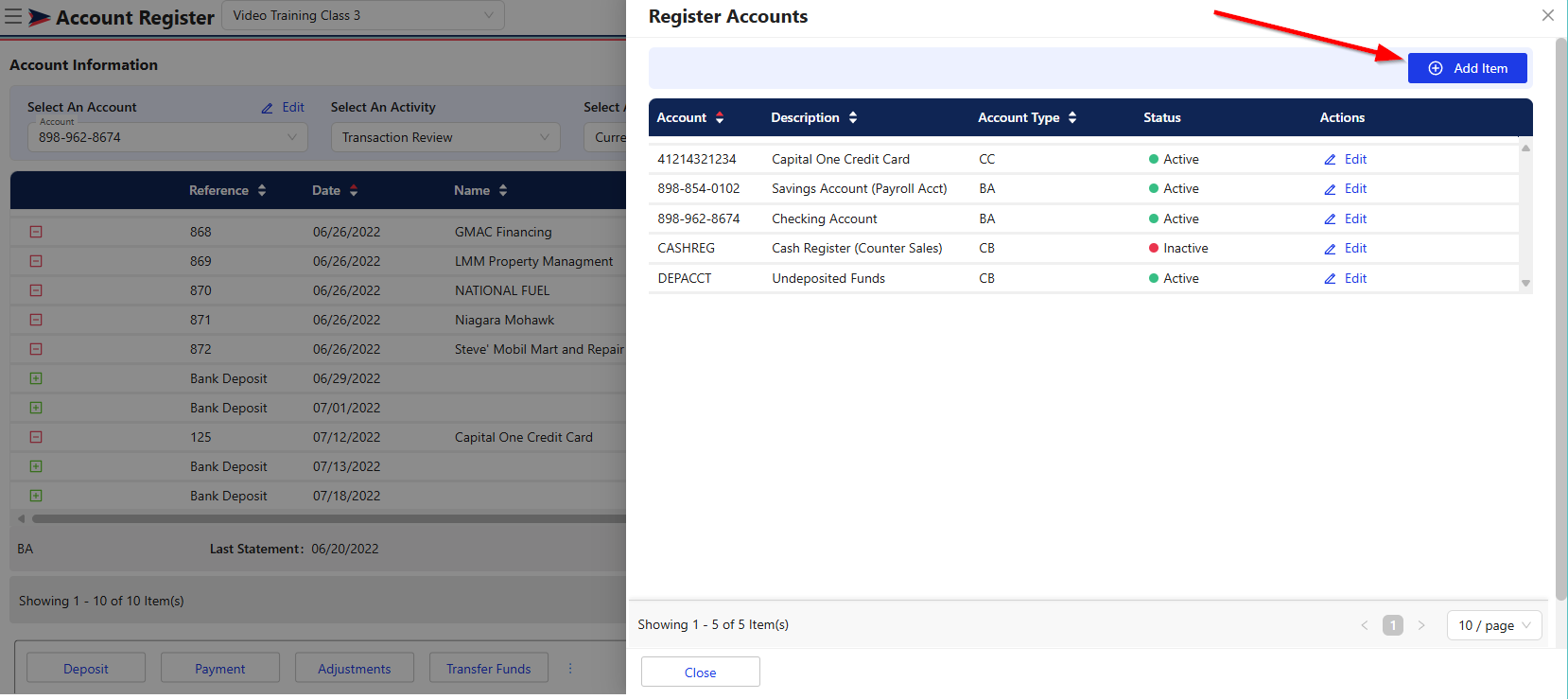The width and height of the screenshot is (1568, 699).
Task: Click Last Statement date 06/20/2022
Action: tap(345, 549)
